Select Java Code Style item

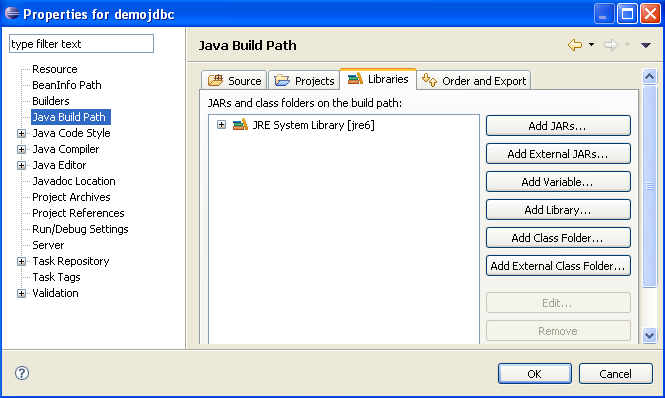click(x=71, y=133)
